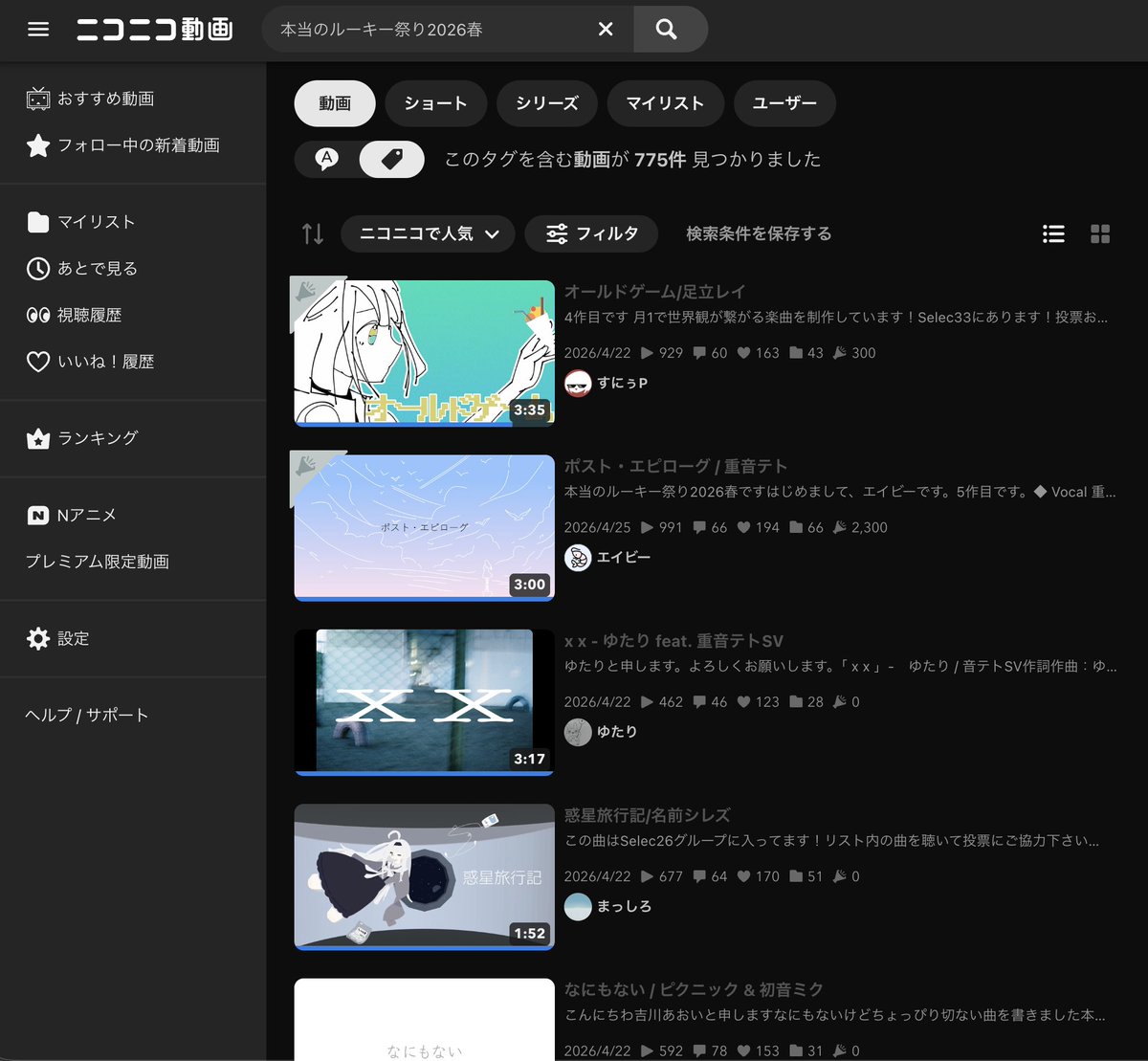1148x1061 pixels.
Task: Open uploader まっしろ
Action: click(625, 906)
